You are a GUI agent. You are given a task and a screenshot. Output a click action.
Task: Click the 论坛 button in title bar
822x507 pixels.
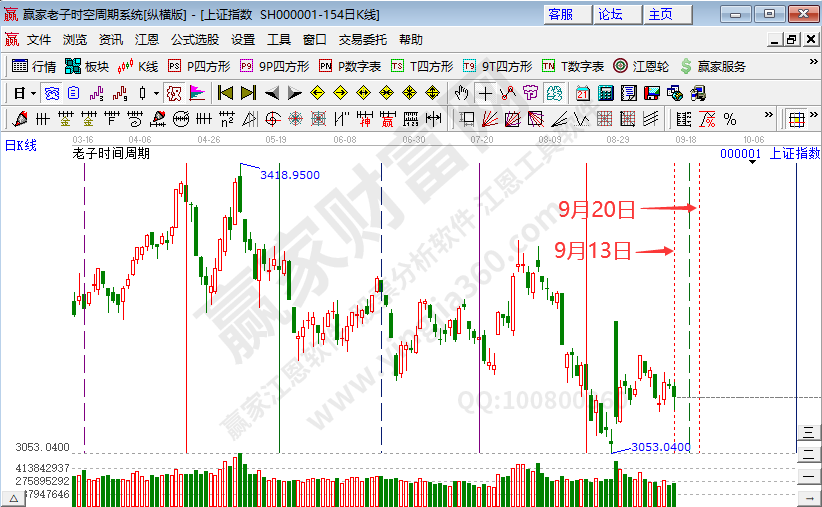click(x=610, y=14)
